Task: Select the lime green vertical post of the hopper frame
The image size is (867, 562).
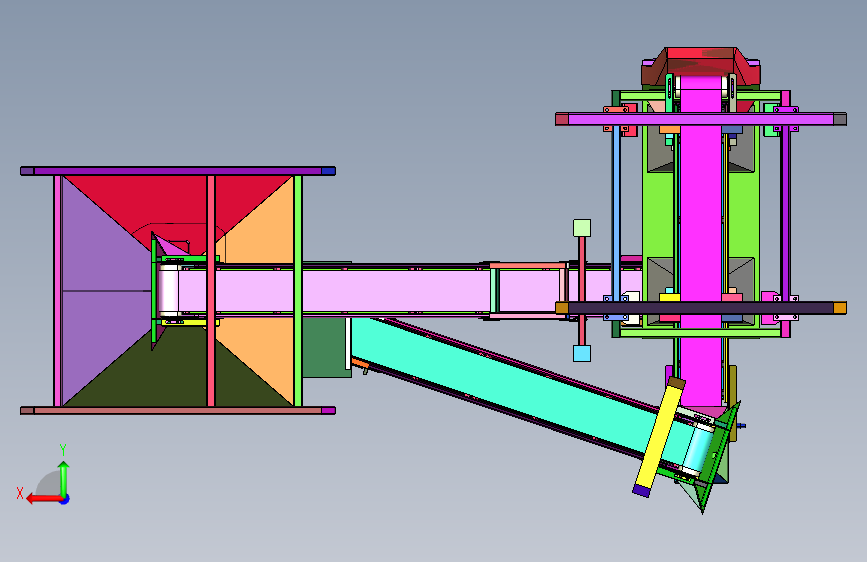Action: coord(298,291)
